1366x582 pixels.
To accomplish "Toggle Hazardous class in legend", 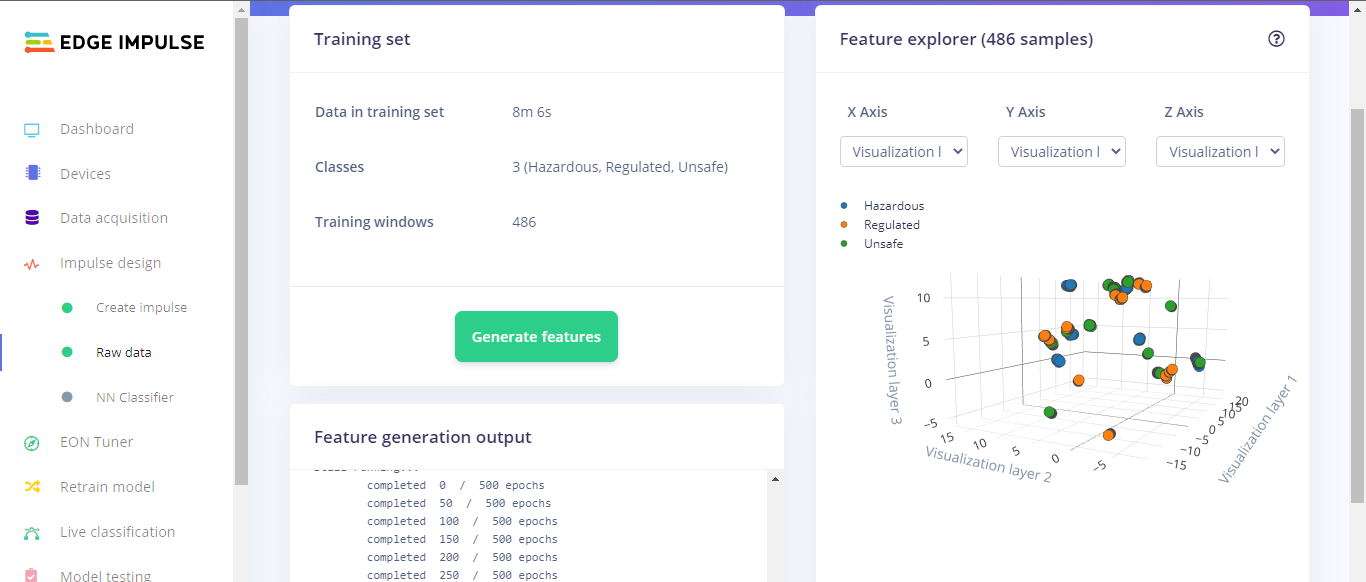I will tap(893, 206).
